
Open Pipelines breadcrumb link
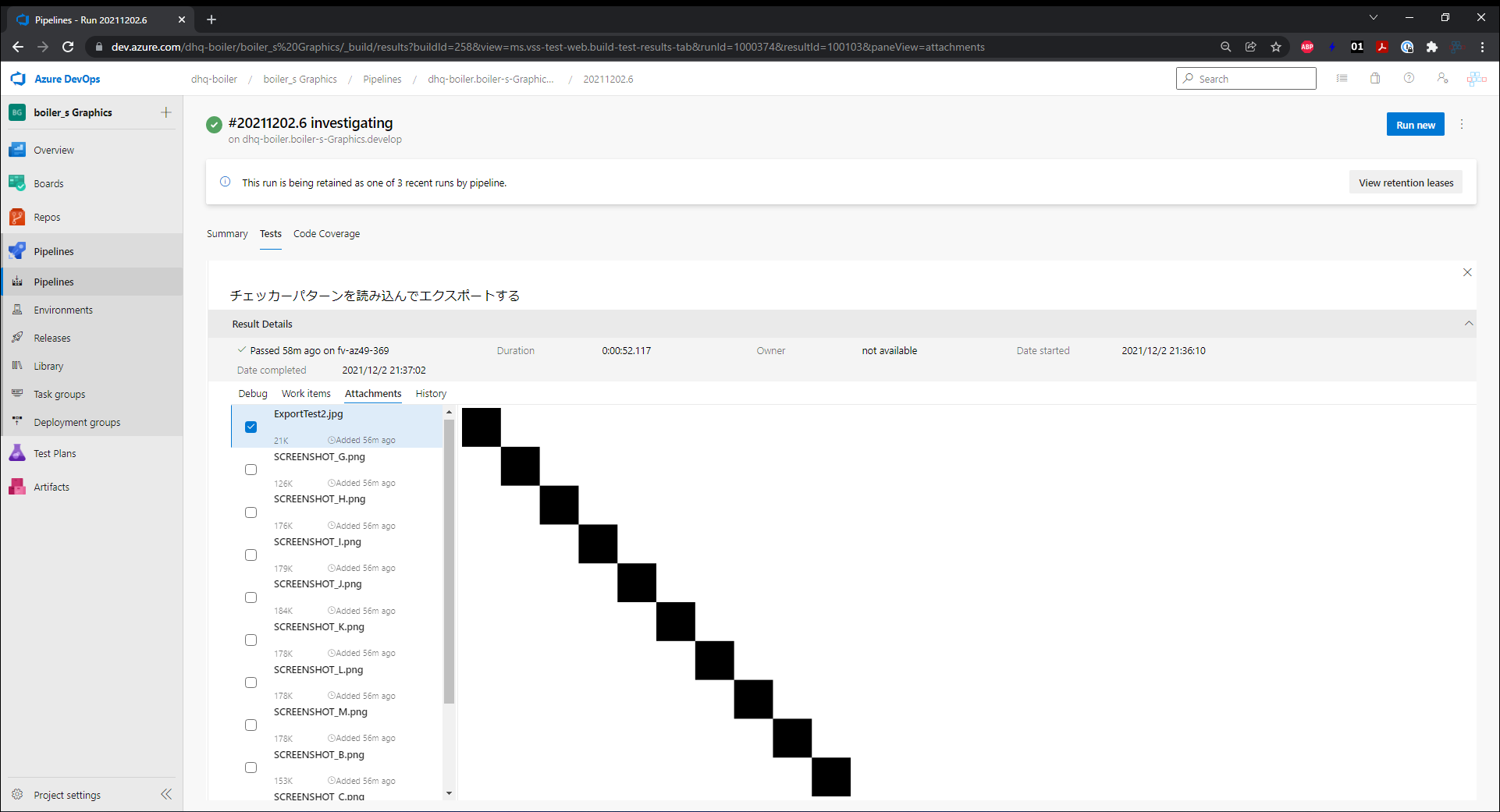[382, 79]
